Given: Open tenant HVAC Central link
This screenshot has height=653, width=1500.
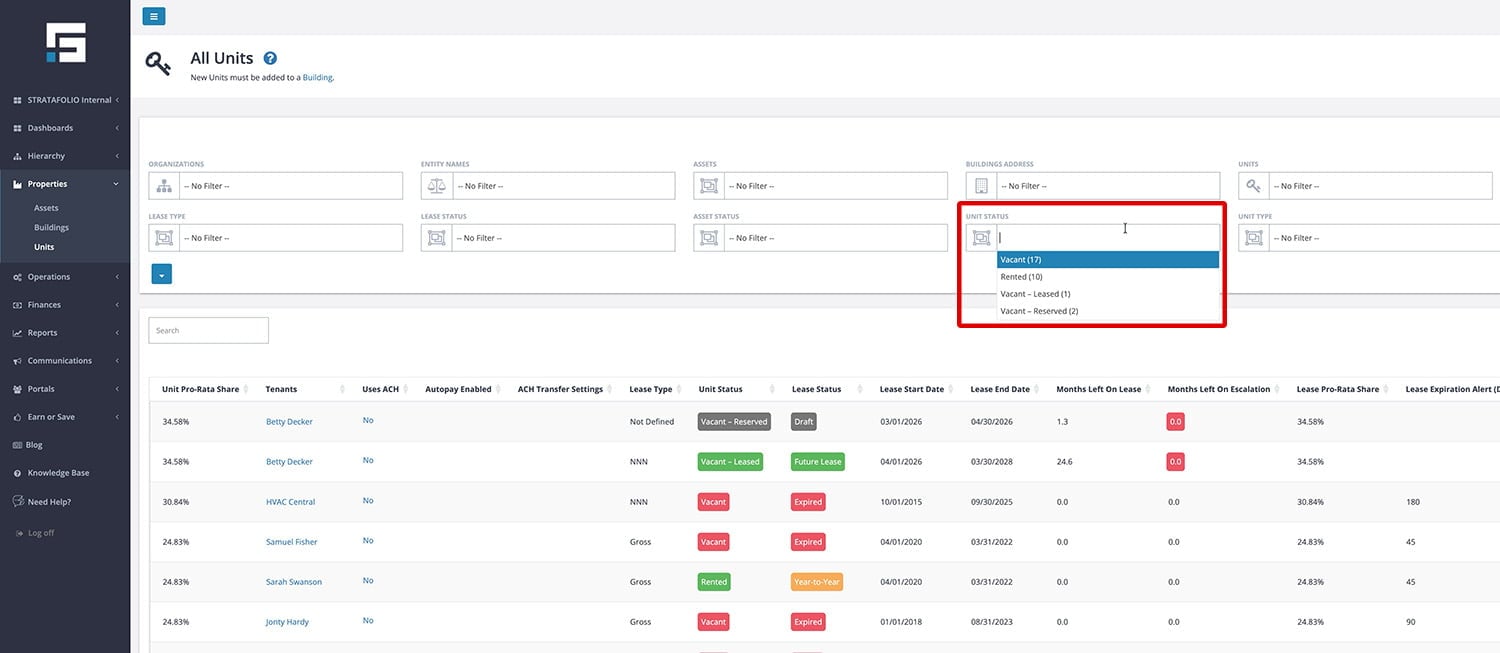Looking at the screenshot, I should [290, 502].
